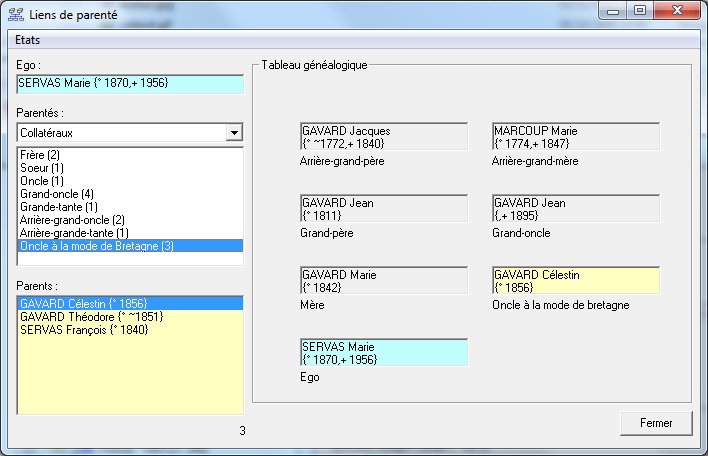Image resolution: width=708 pixels, height=456 pixels.
Task: Click GAVARD Jacques great-grandfather box
Action: pos(383,137)
